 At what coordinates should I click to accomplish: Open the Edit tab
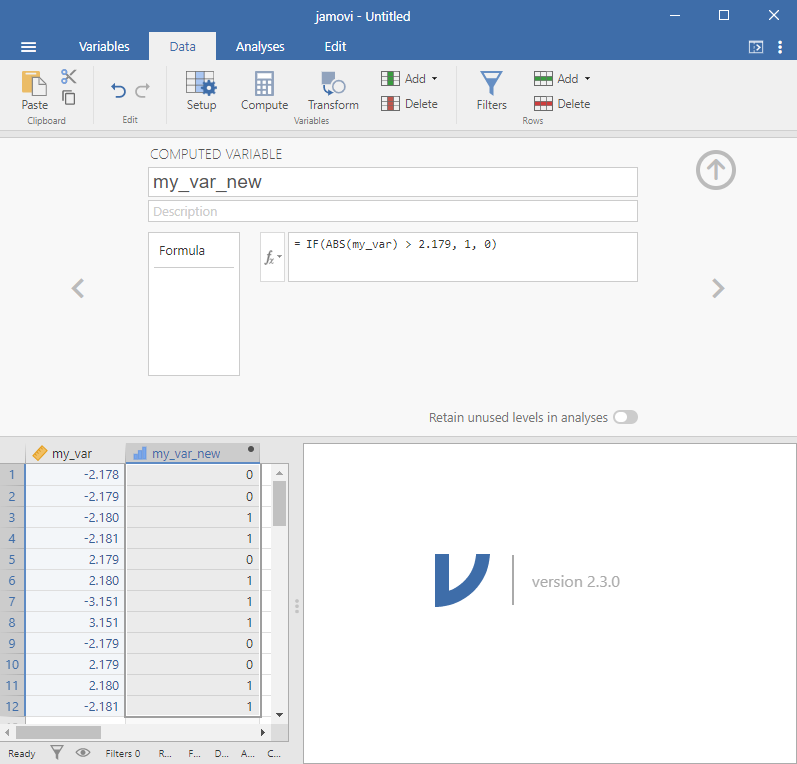[335, 46]
